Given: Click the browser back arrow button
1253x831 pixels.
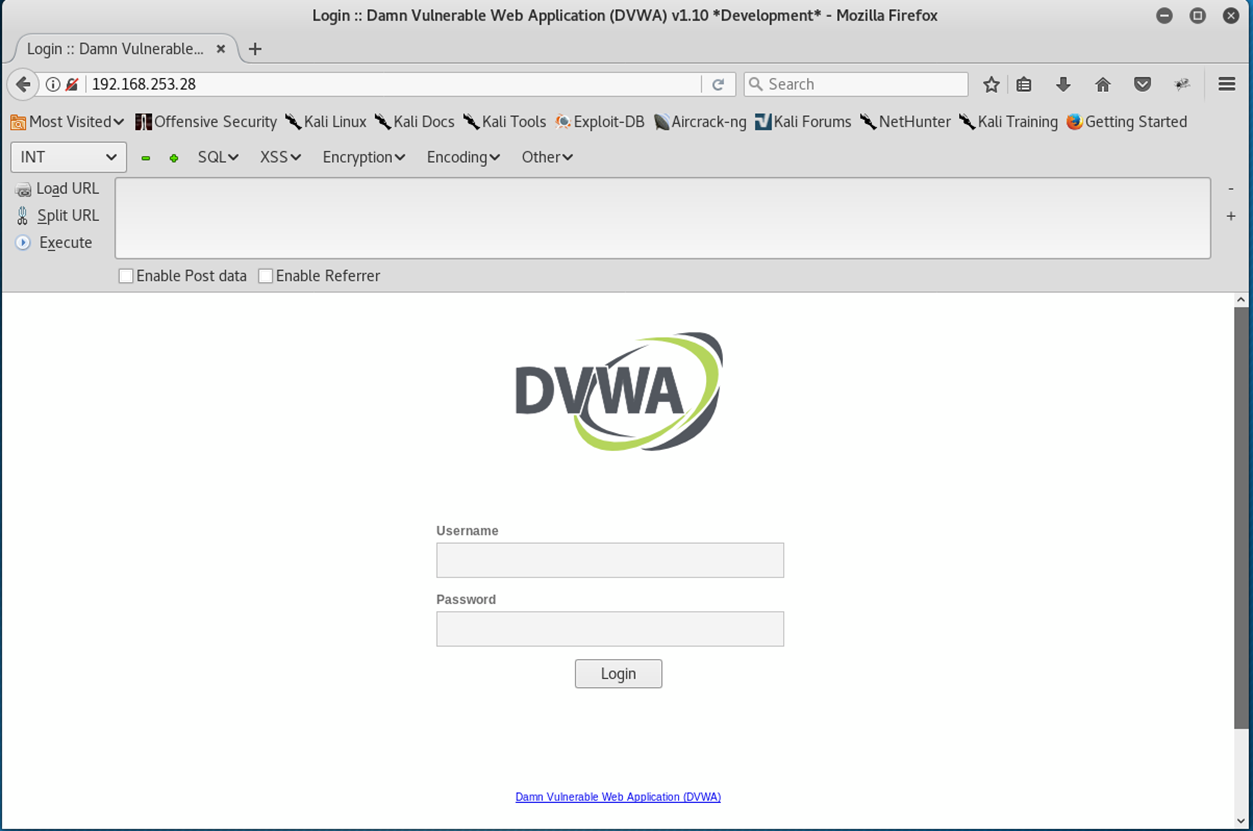Looking at the screenshot, I should [23, 84].
